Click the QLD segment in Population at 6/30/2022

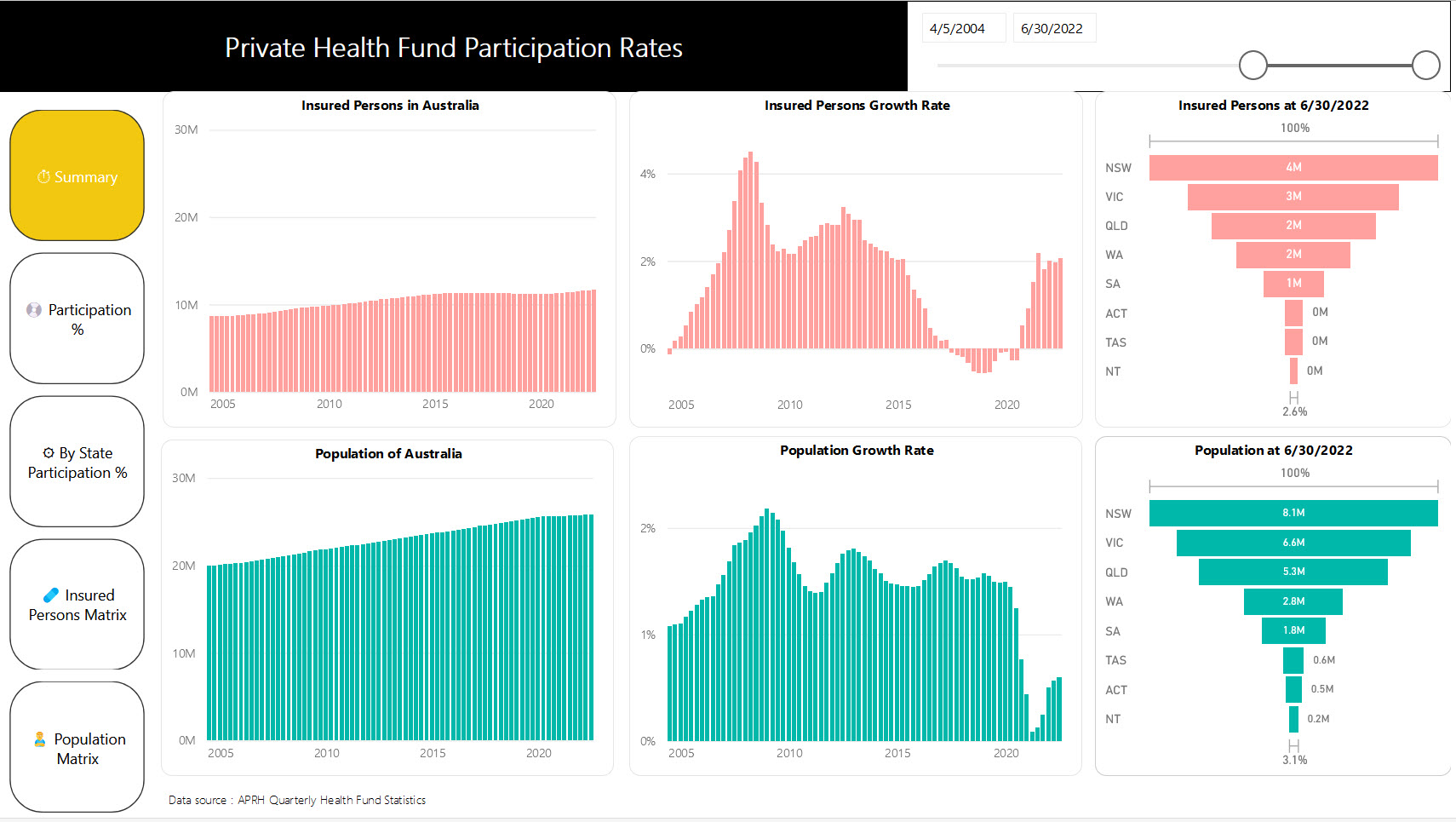pos(1293,572)
